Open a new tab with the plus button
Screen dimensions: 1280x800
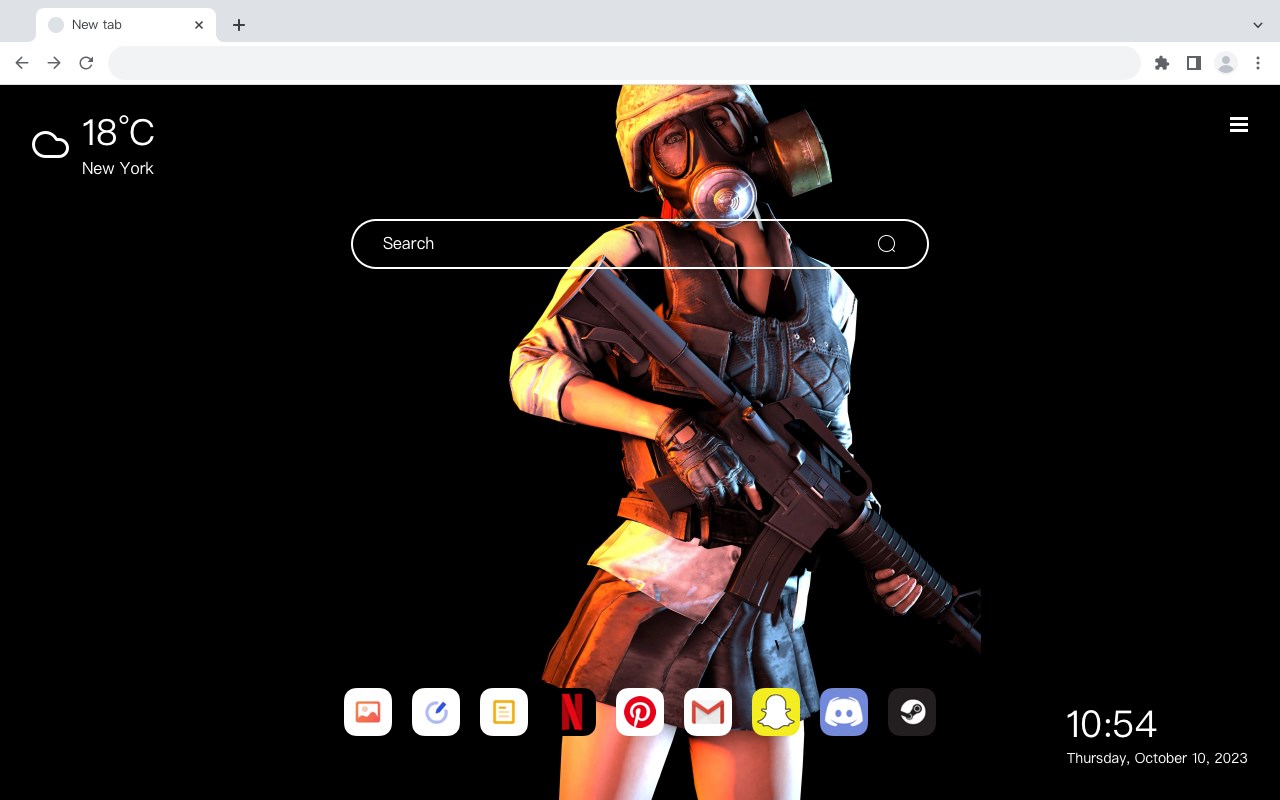tap(239, 25)
